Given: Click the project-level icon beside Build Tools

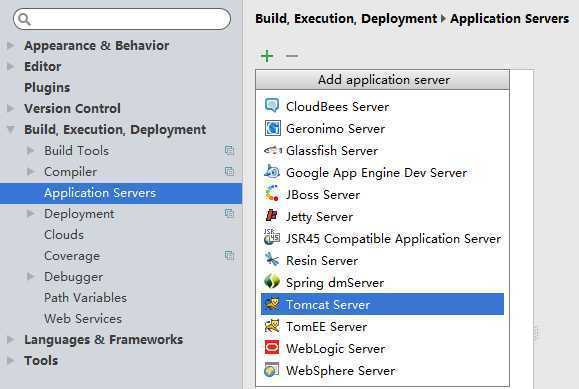Looking at the screenshot, I should coord(229,150).
